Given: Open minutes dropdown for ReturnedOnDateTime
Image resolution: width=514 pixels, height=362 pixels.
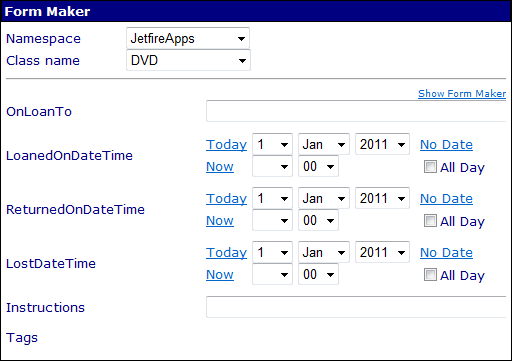Looking at the screenshot, I should tap(318, 220).
